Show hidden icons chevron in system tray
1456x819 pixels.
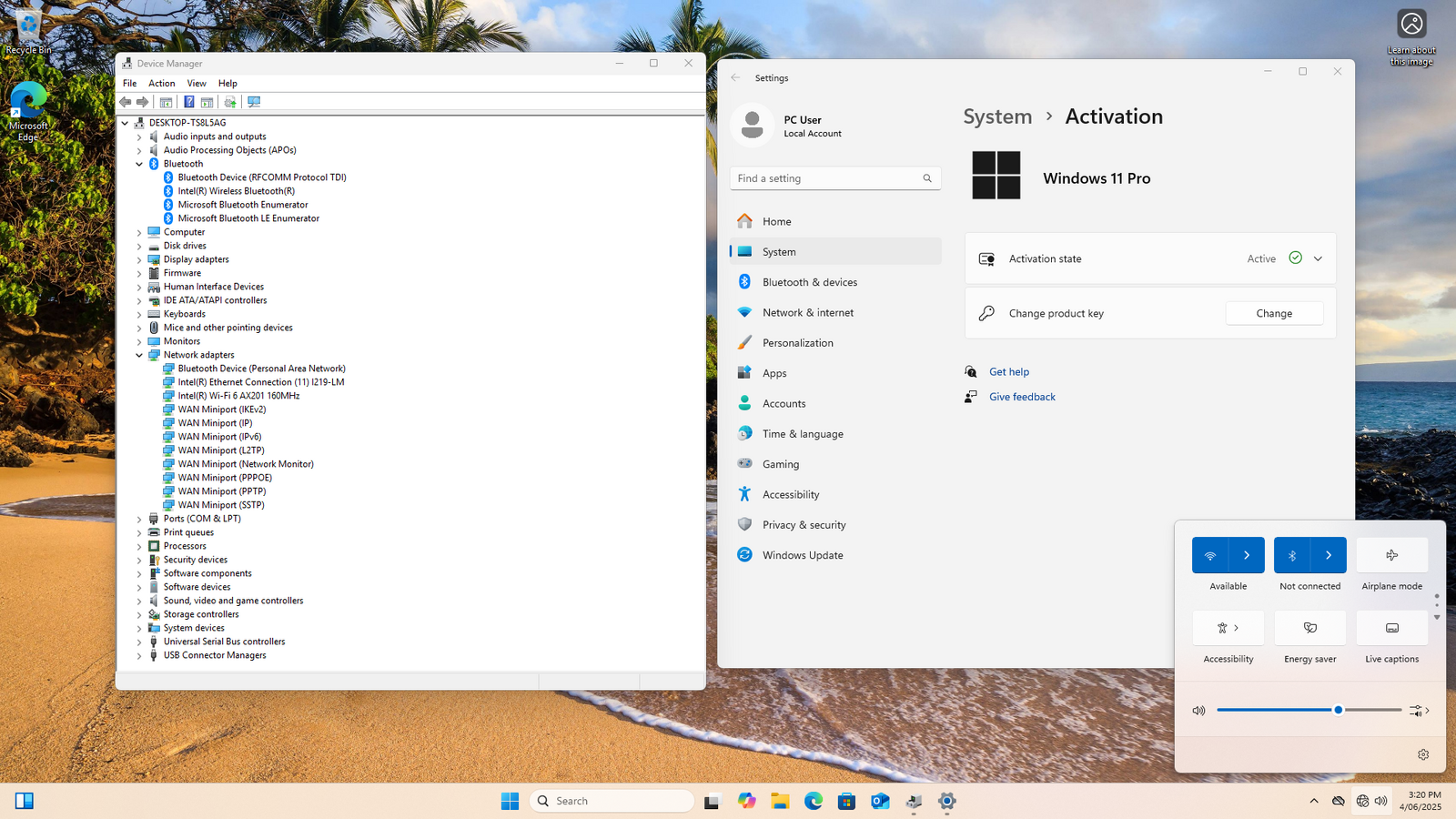(x=1314, y=801)
